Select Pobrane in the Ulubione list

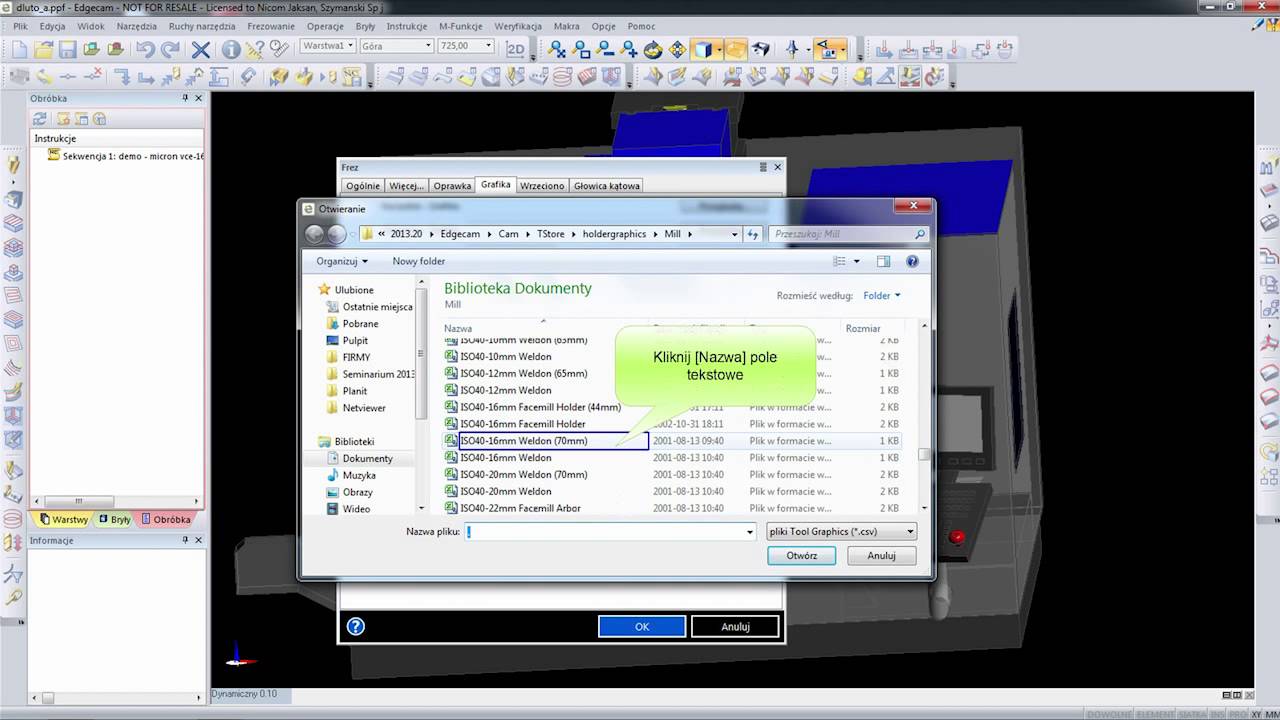tap(360, 324)
